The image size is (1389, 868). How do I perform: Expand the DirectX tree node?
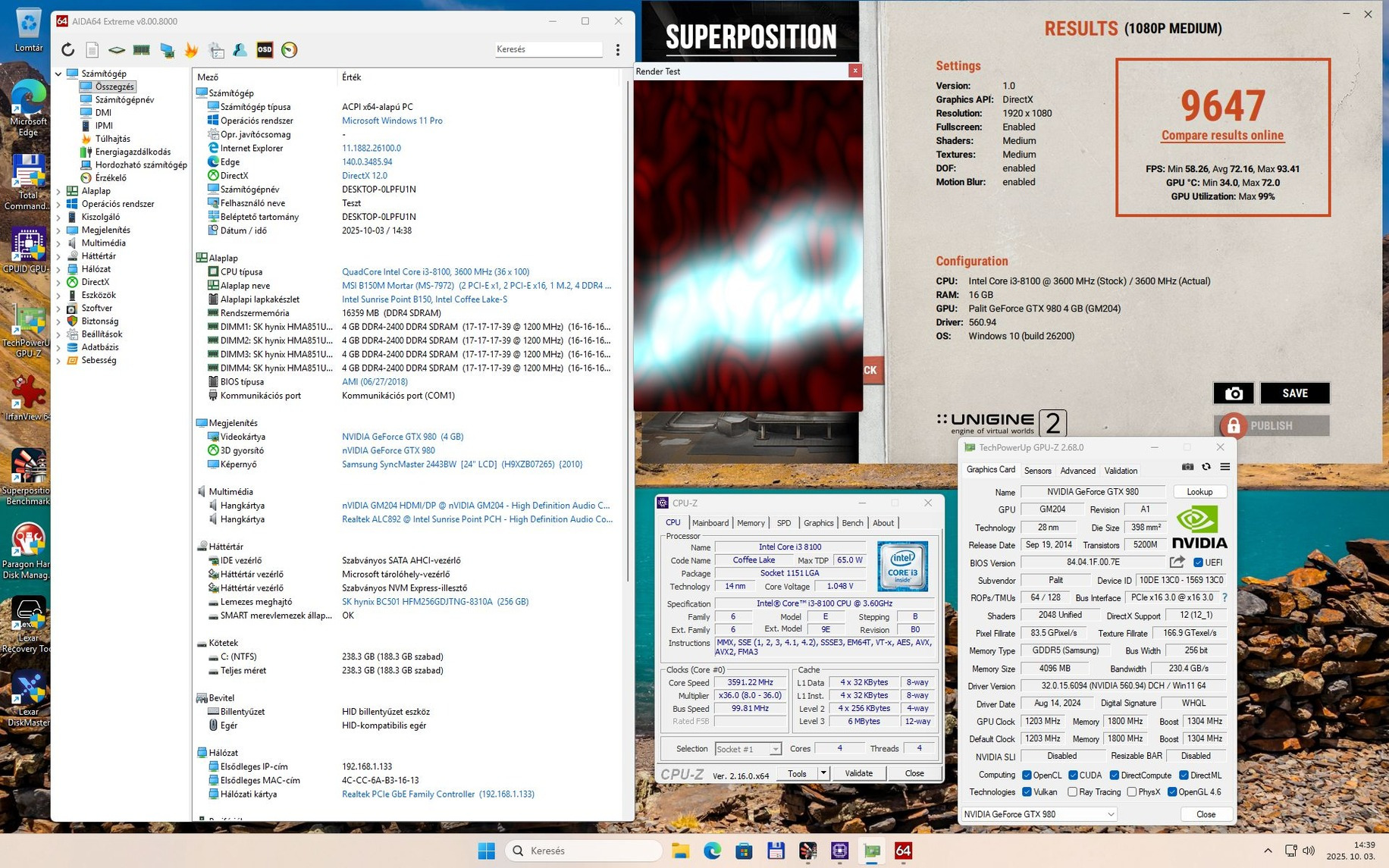tap(58, 282)
